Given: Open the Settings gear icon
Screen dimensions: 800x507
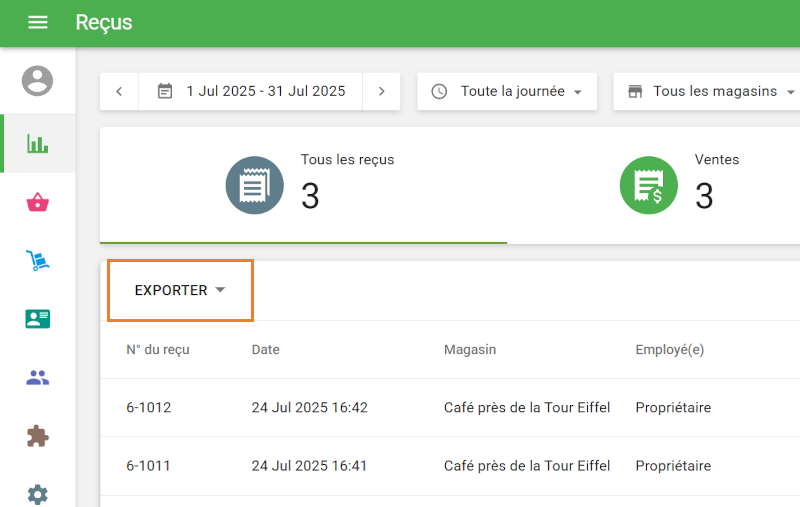Looking at the screenshot, I should pos(37,493).
